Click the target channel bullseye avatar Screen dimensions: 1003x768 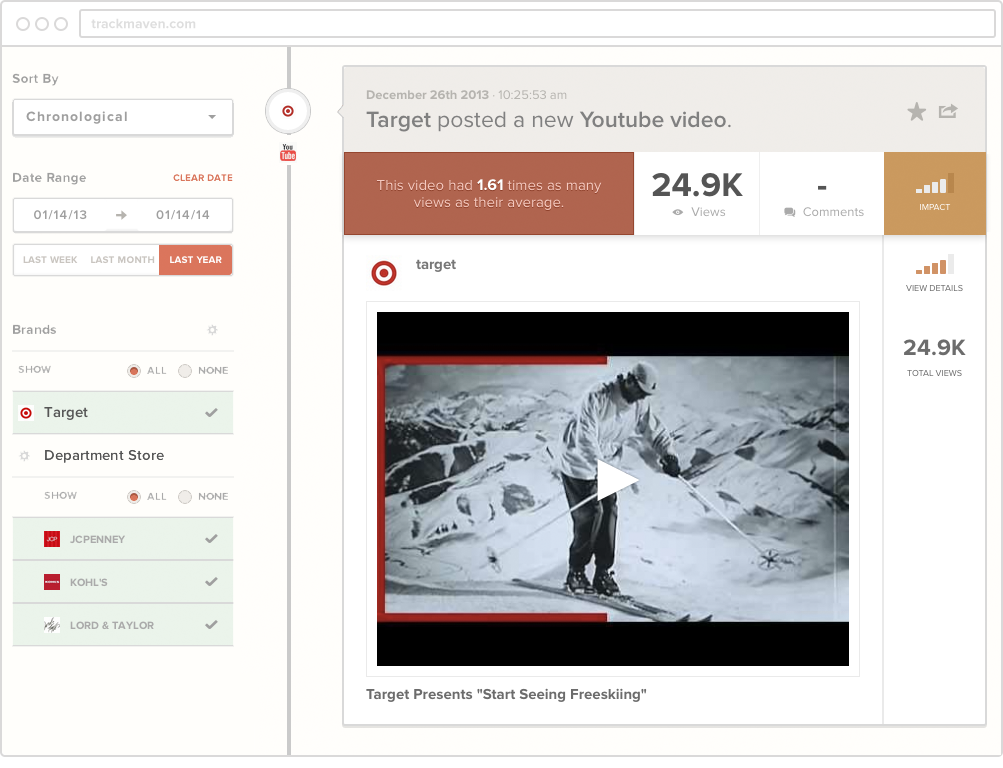click(384, 273)
